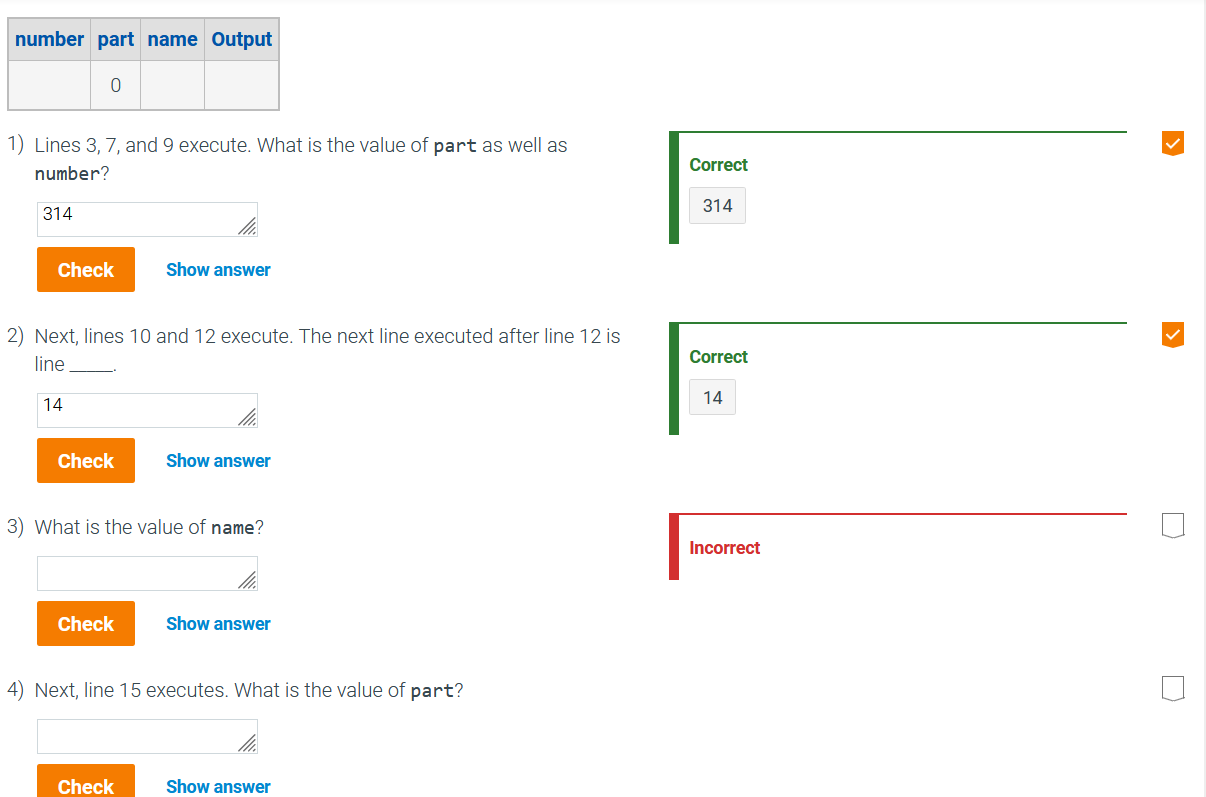Click the correct answer chip showing 314

(x=717, y=205)
